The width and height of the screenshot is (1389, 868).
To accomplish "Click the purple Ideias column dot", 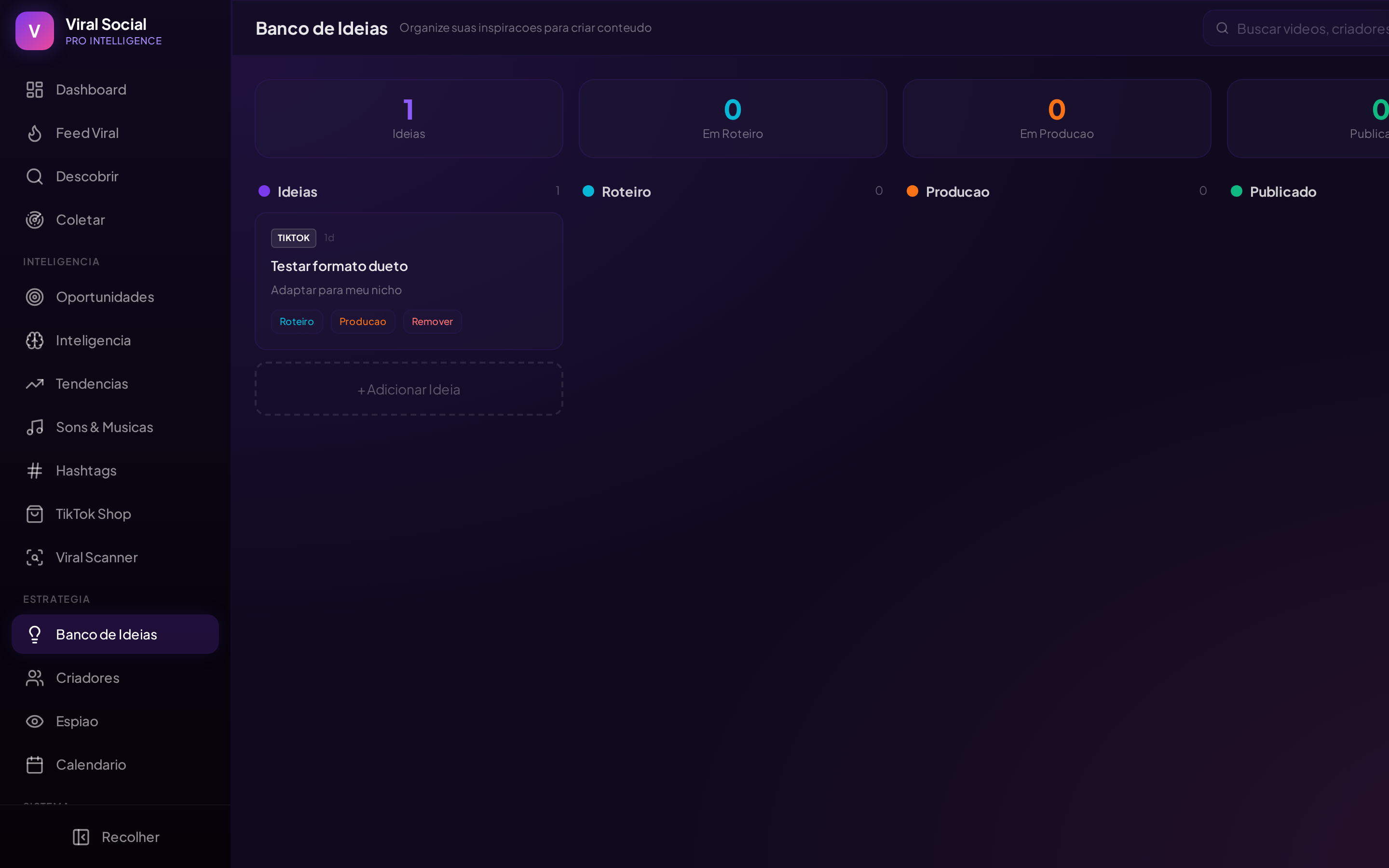I will 264,191.
